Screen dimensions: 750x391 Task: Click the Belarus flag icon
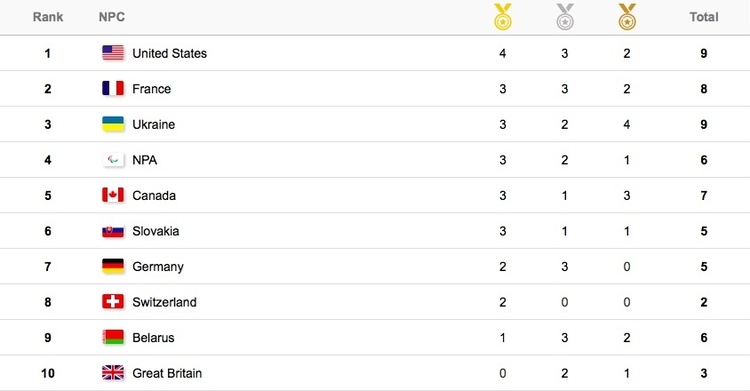[x=113, y=337]
